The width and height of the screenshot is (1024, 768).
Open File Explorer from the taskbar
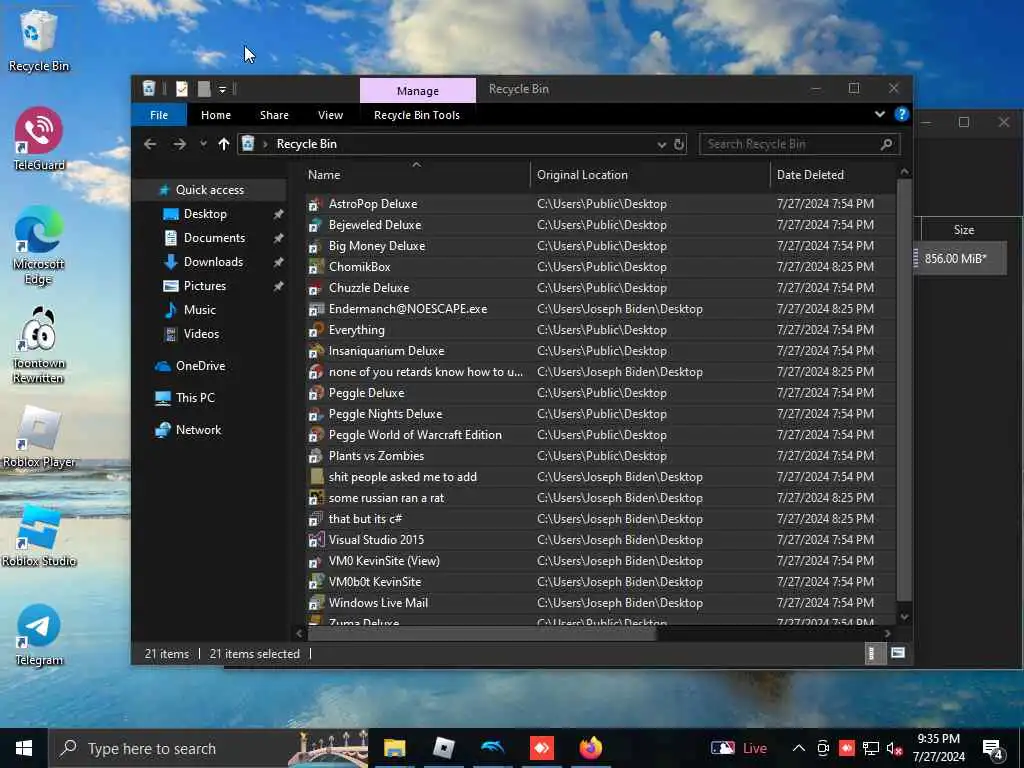tap(394, 748)
